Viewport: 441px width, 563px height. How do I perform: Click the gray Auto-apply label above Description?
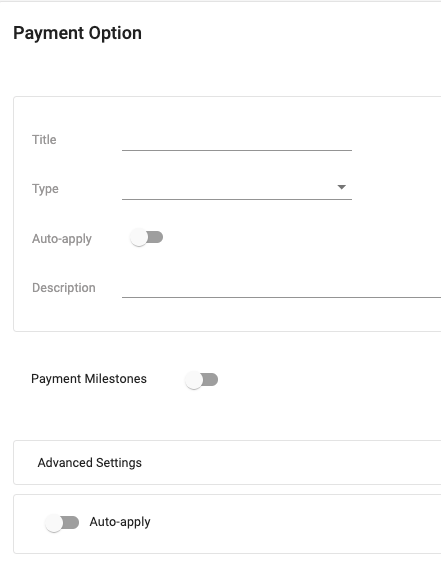pyautogui.click(x=62, y=239)
